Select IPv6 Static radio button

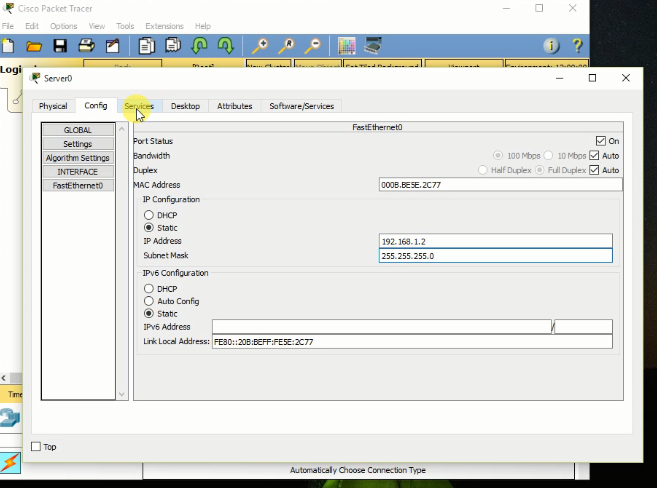[x=149, y=313]
